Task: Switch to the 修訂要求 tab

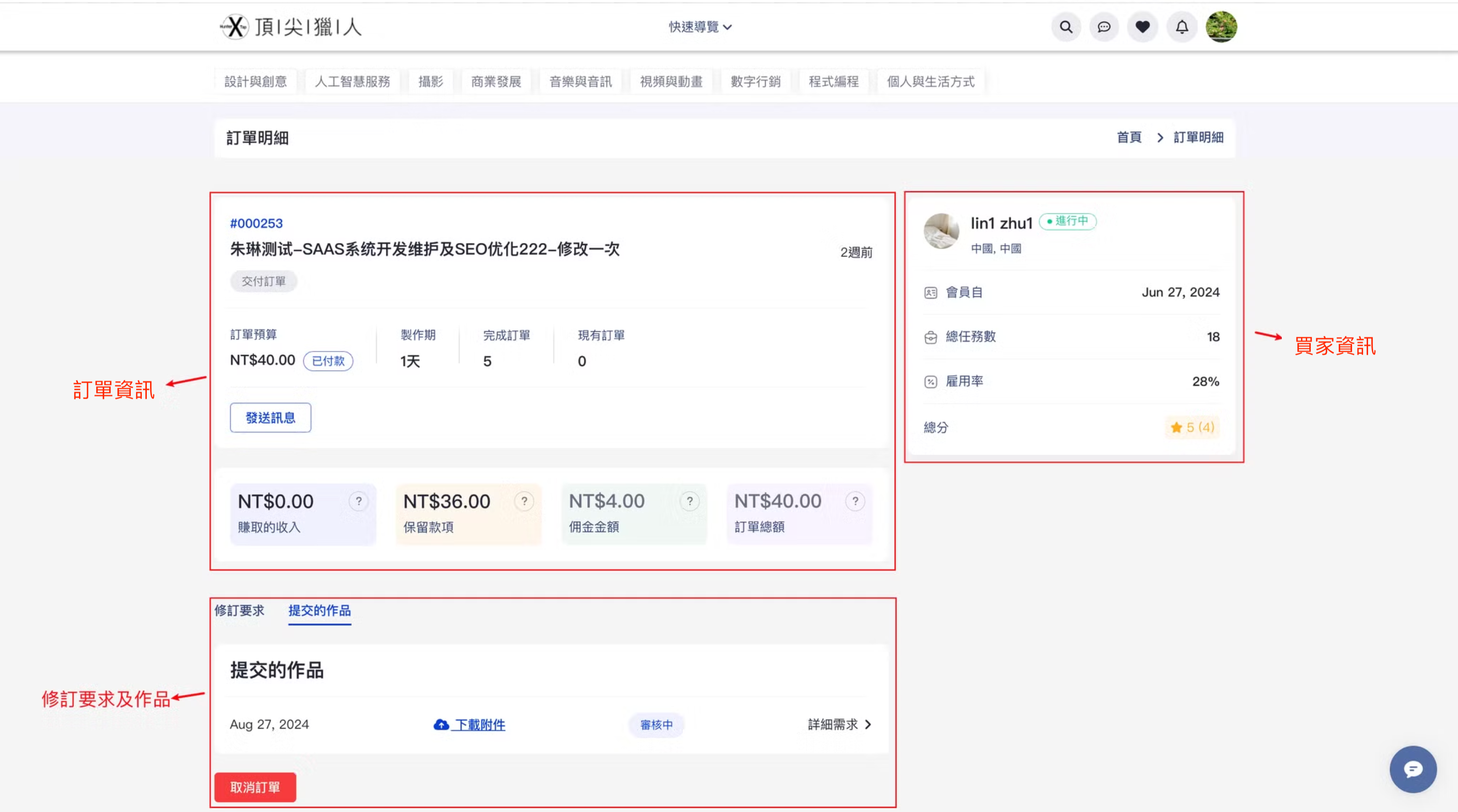Action: coord(239,610)
